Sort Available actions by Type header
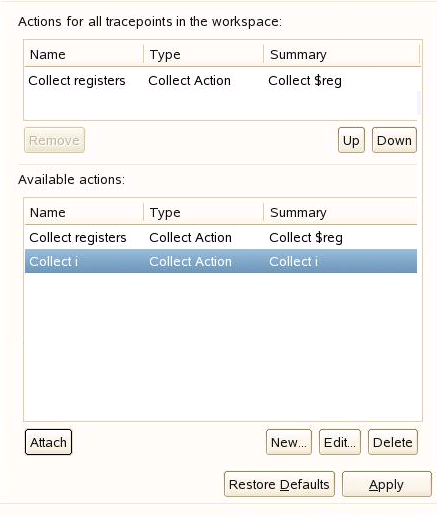Viewport: 437px width, 515px height. coord(204,212)
